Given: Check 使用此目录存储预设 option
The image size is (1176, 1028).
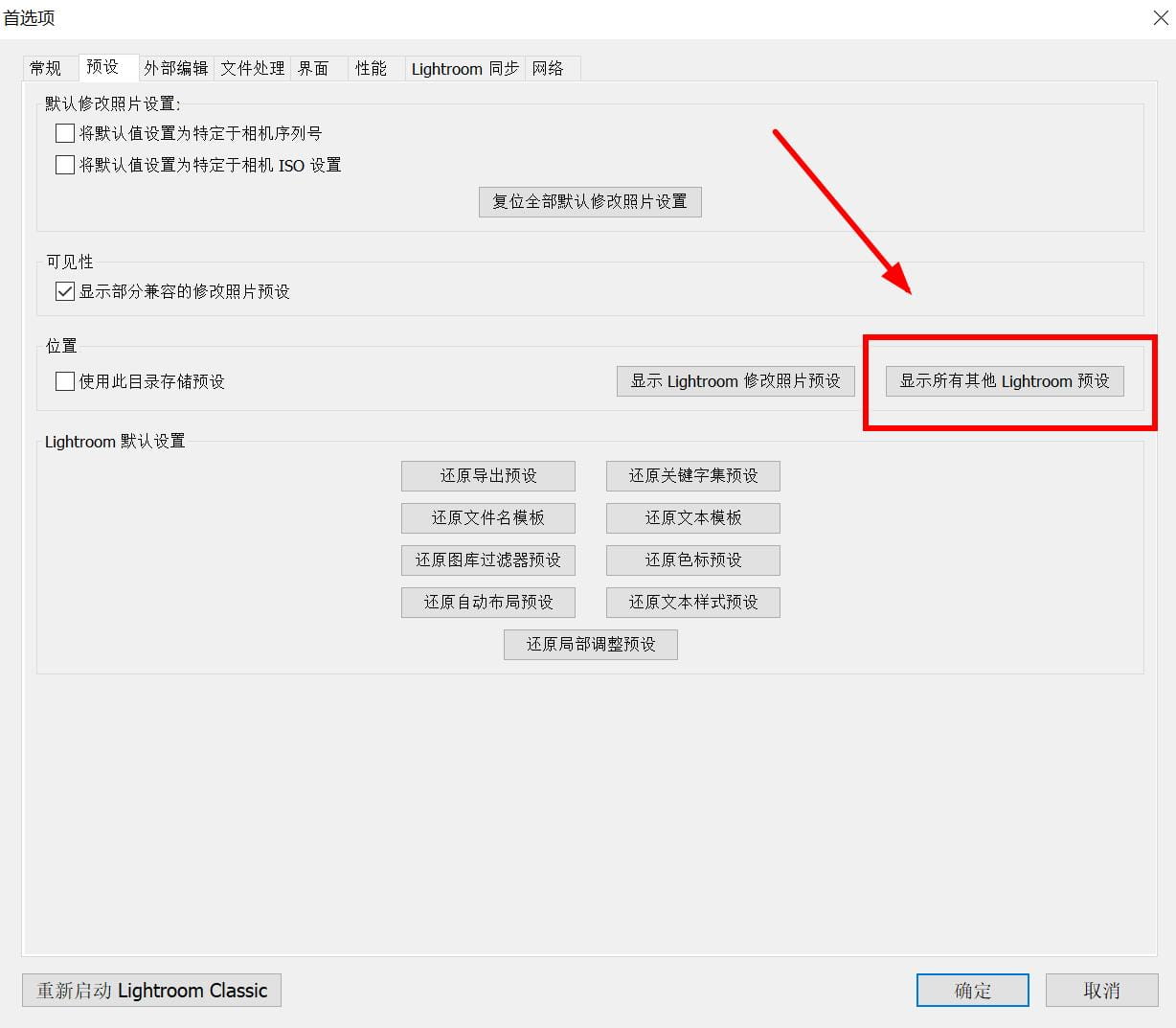Looking at the screenshot, I should click(65, 381).
